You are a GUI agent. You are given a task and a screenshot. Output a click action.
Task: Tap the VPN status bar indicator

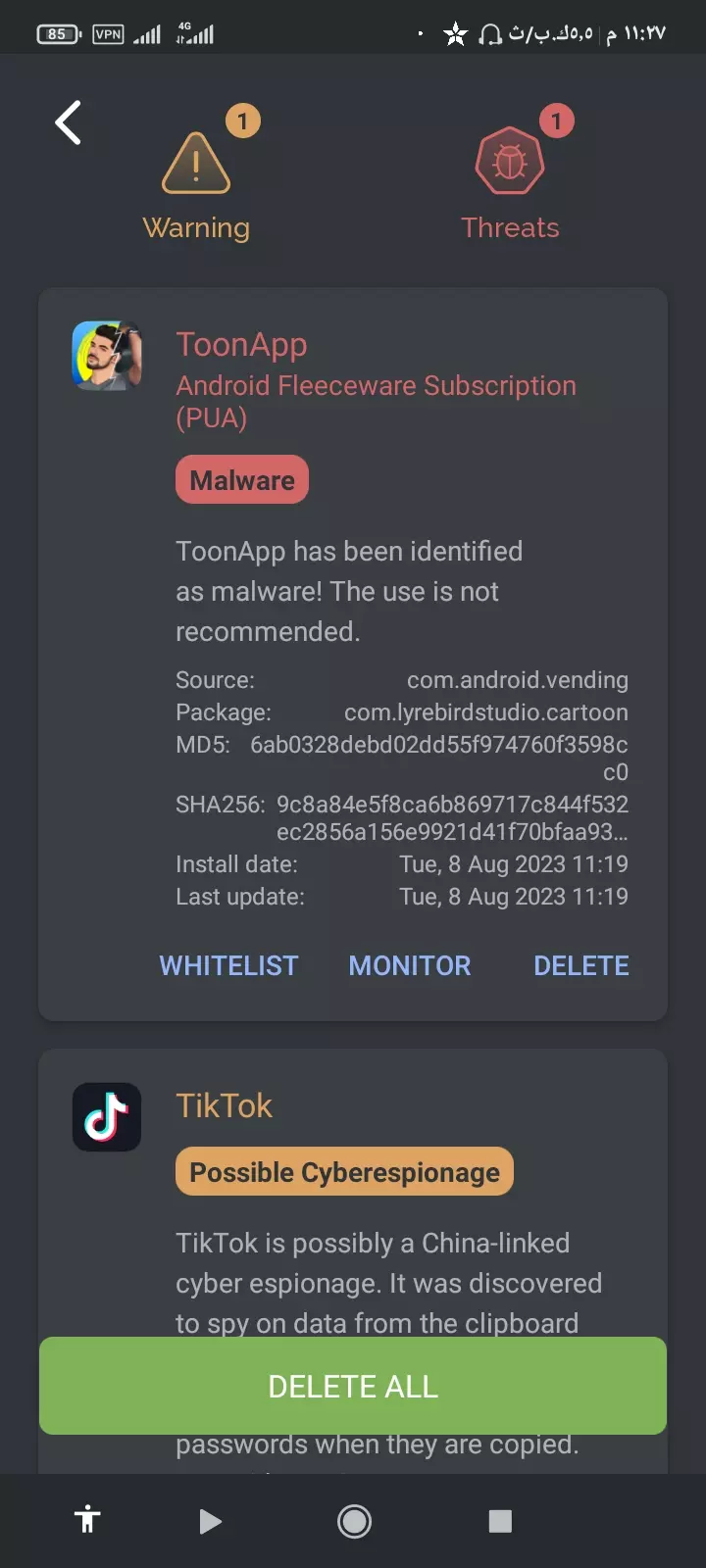pos(108,34)
